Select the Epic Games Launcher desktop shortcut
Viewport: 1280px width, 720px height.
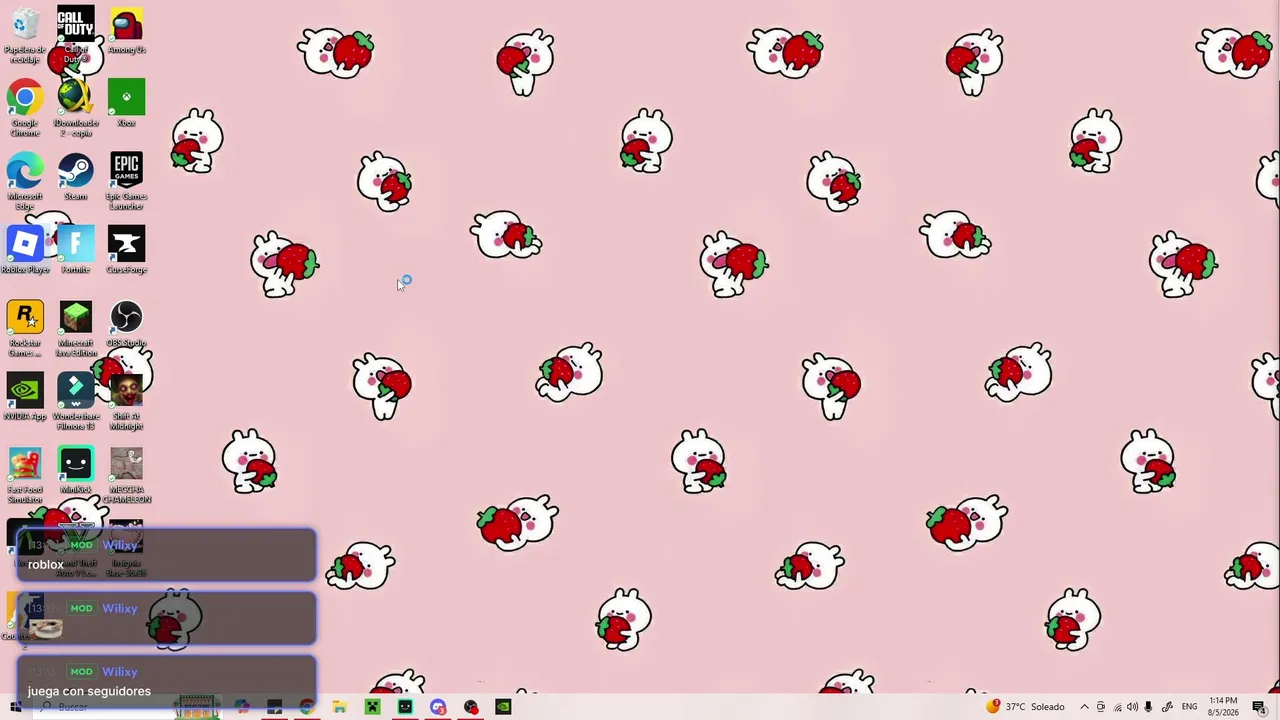pyautogui.click(x=126, y=182)
